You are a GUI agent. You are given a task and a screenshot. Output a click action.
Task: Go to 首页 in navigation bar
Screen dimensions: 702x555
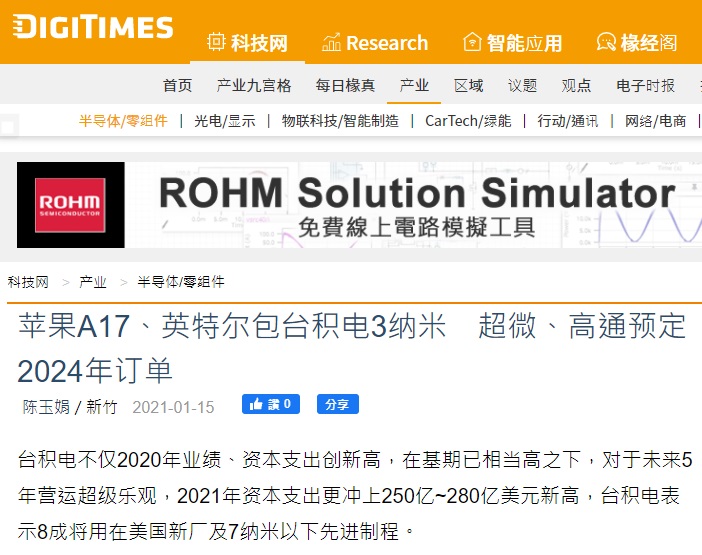(177, 85)
